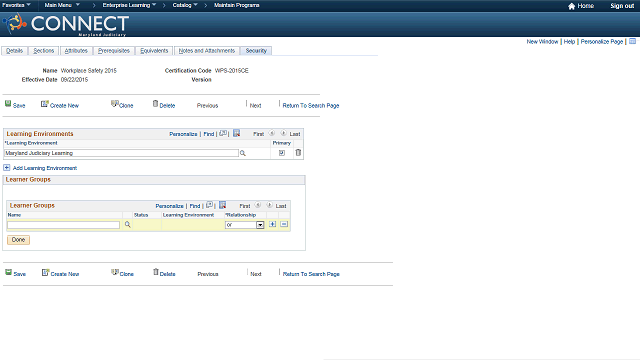Expand the Favorites menu
Screen dimensions: 640x360
pos(16,5)
